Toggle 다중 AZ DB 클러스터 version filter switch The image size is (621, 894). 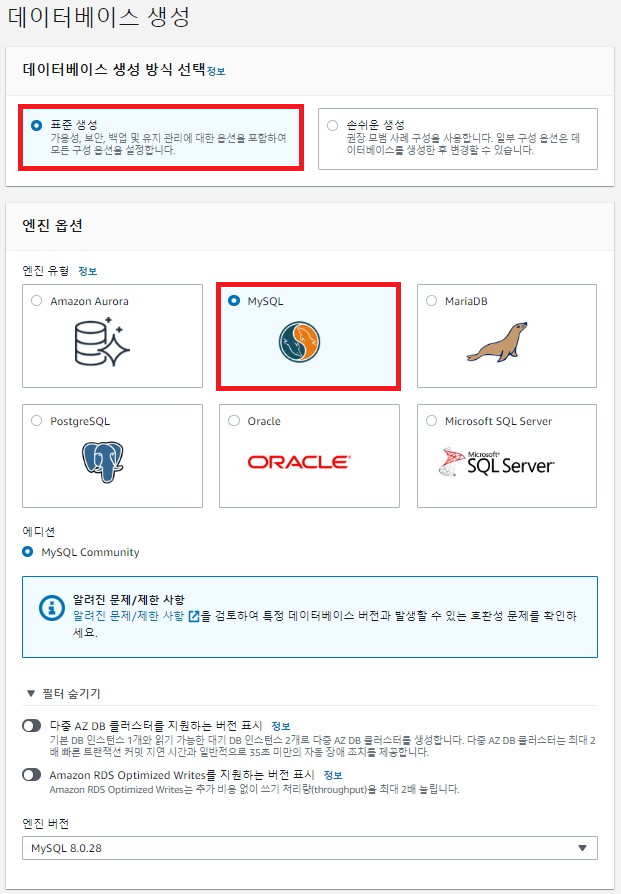coord(31,726)
